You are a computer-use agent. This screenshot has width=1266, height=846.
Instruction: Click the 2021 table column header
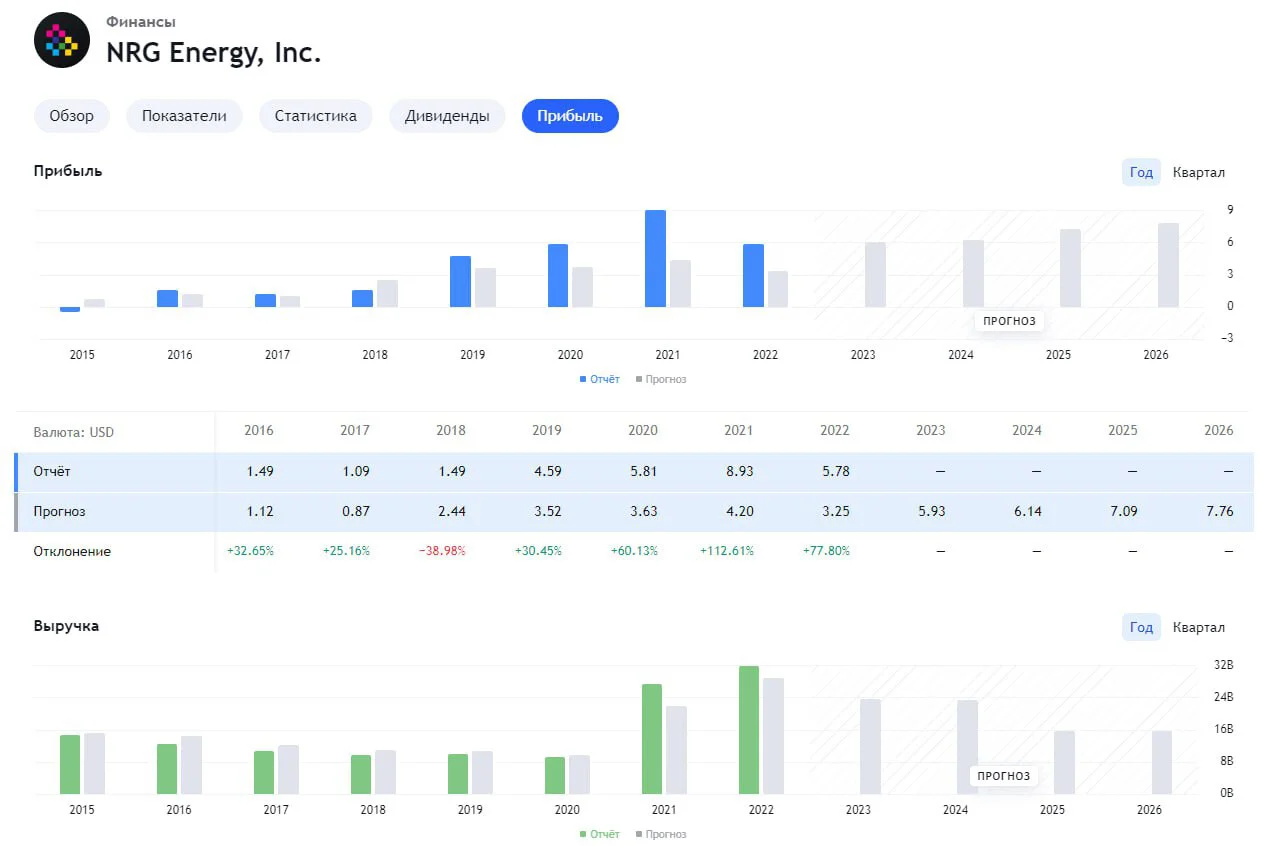click(x=739, y=431)
